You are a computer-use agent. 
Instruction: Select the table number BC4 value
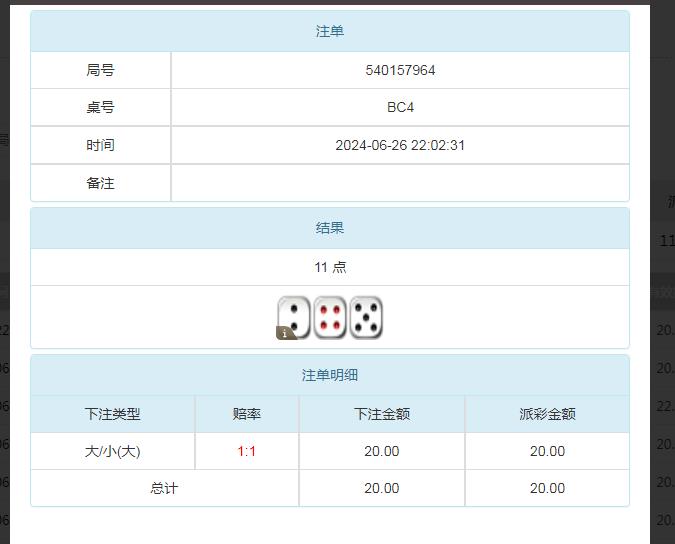[x=400, y=108]
